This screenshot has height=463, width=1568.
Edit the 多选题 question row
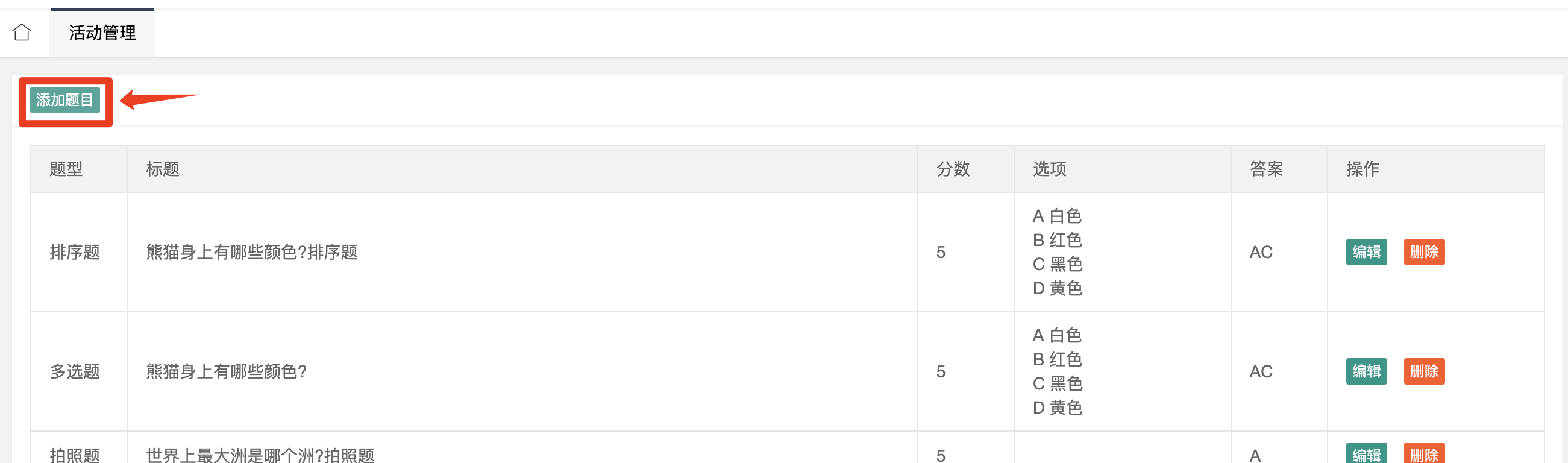point(1366,371)
